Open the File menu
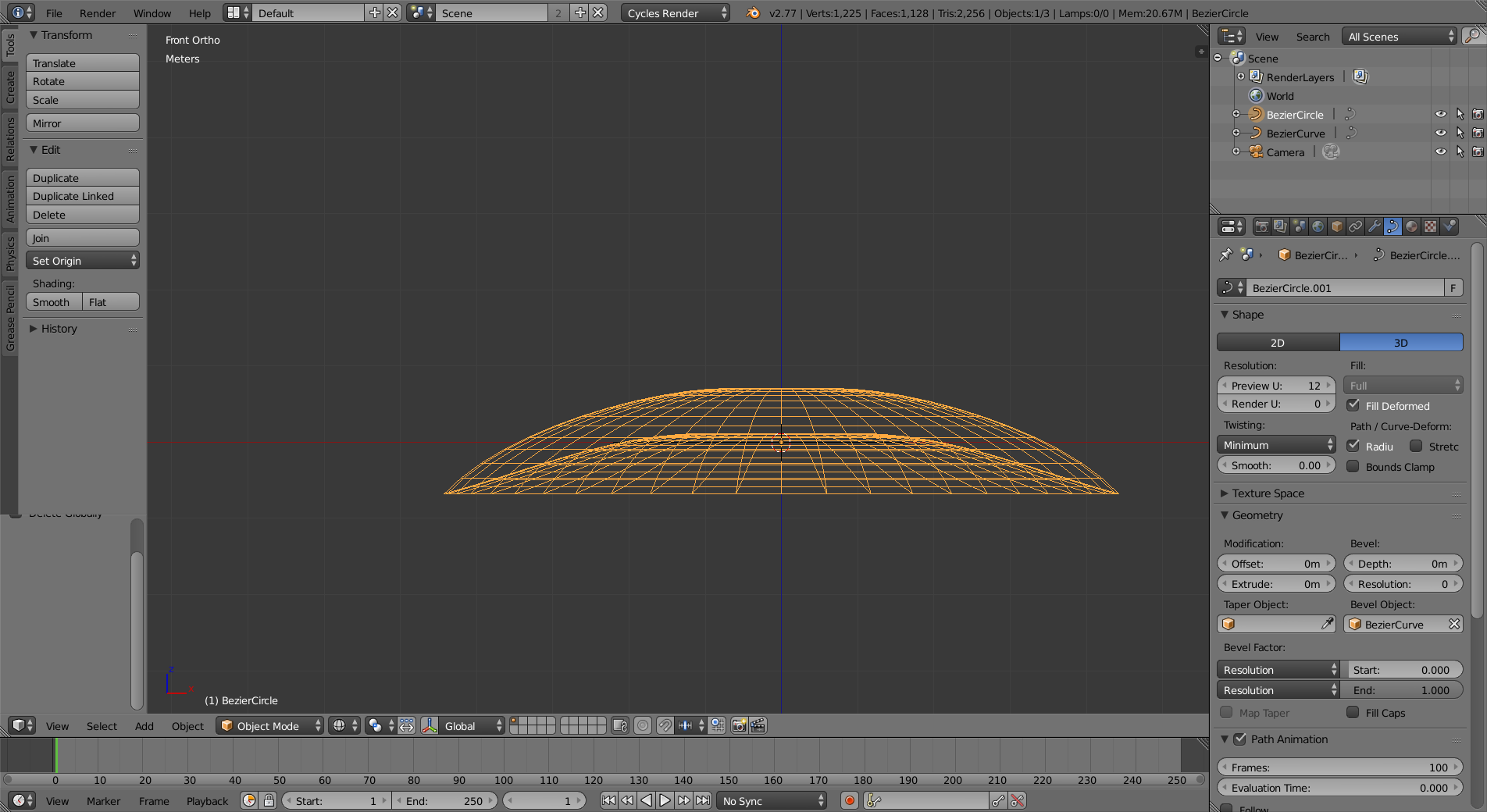The width and height of the screenshot is (1487, 812). pyautogui.click(x=54, y=12)
